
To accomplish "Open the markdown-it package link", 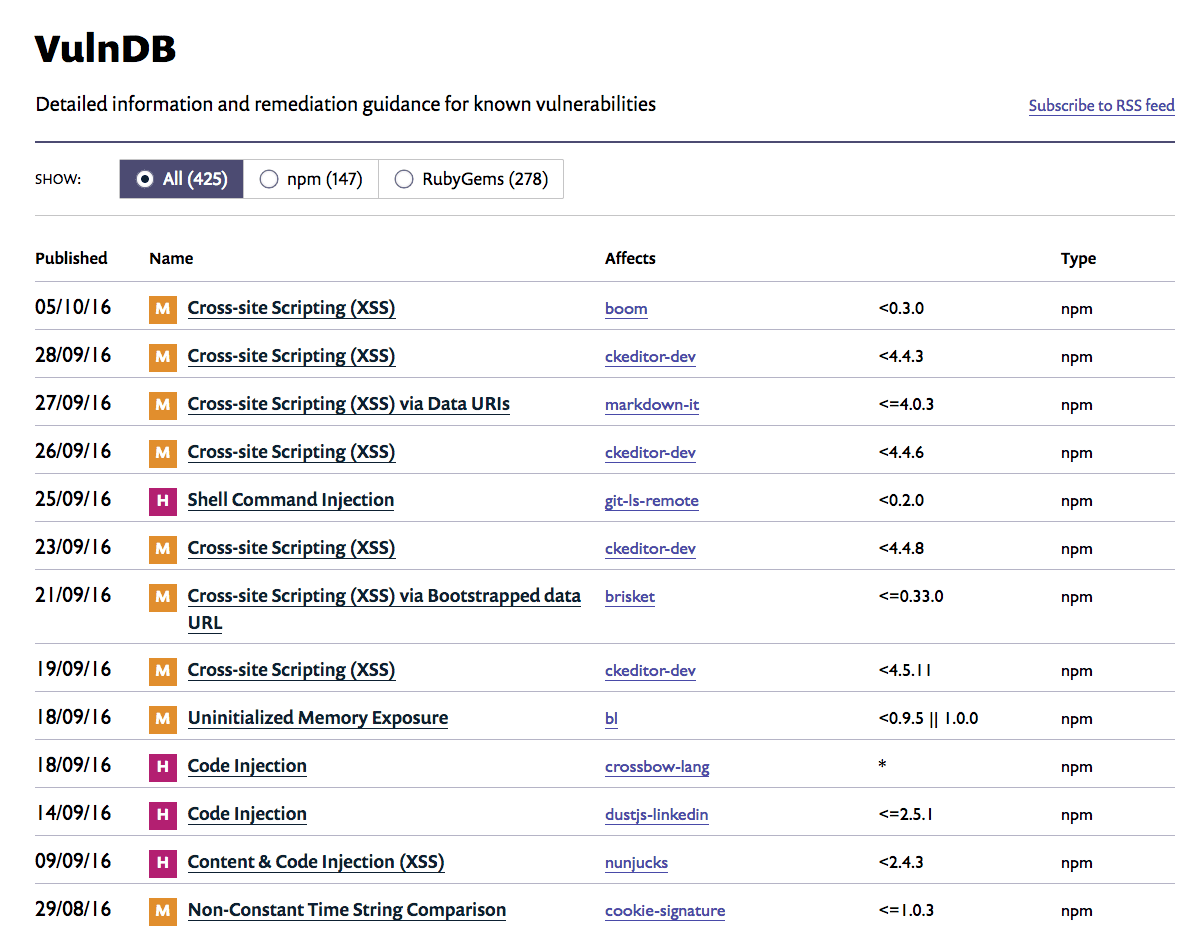I will click(x=652, y=405).
